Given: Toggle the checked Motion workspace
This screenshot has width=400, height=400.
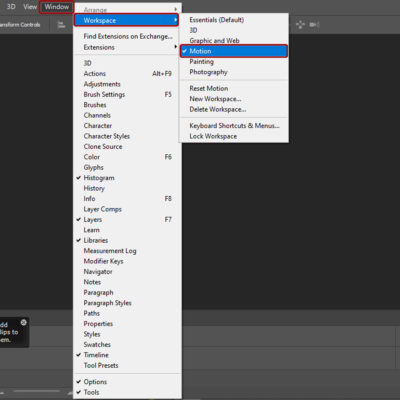Looking at the screenshot, I should [234, 51].
